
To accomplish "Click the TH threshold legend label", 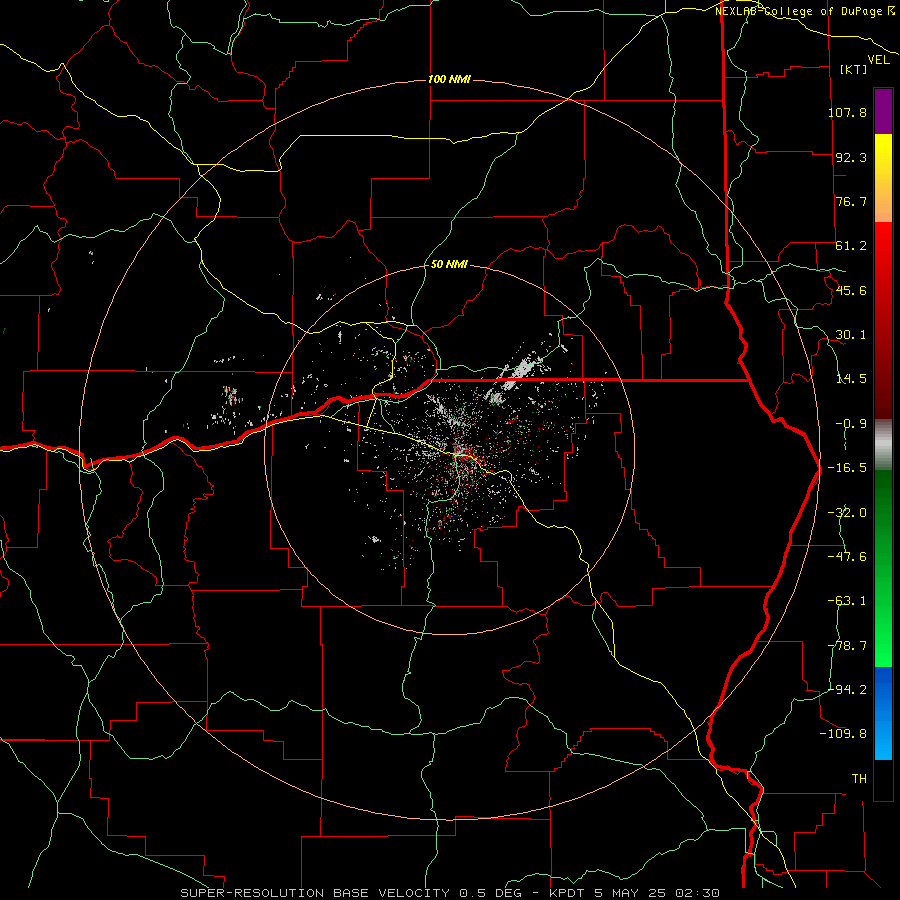I will click(859, 778).
